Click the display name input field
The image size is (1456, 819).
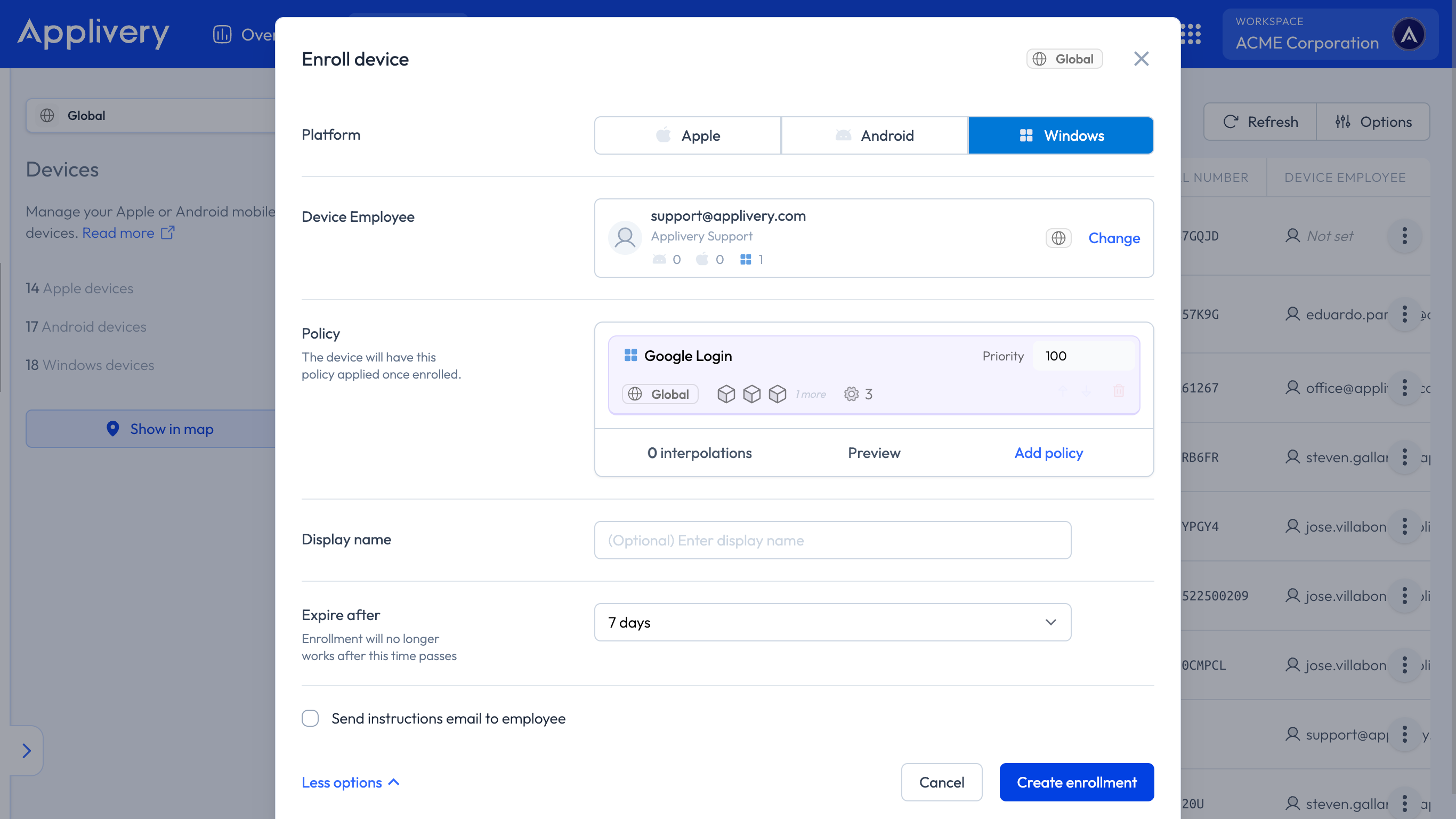[832, 540]
